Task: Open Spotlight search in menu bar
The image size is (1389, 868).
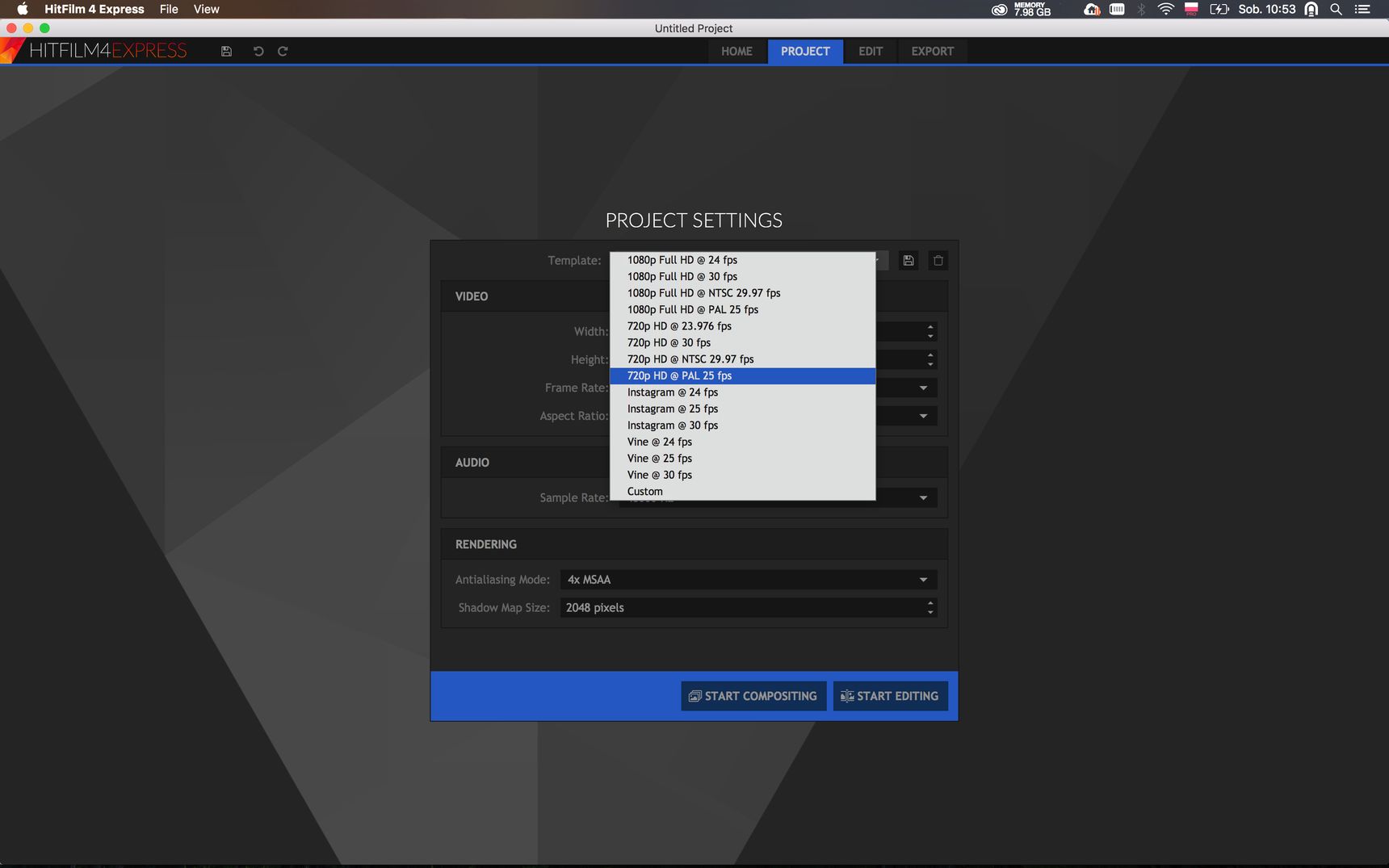Action: 1336,9
